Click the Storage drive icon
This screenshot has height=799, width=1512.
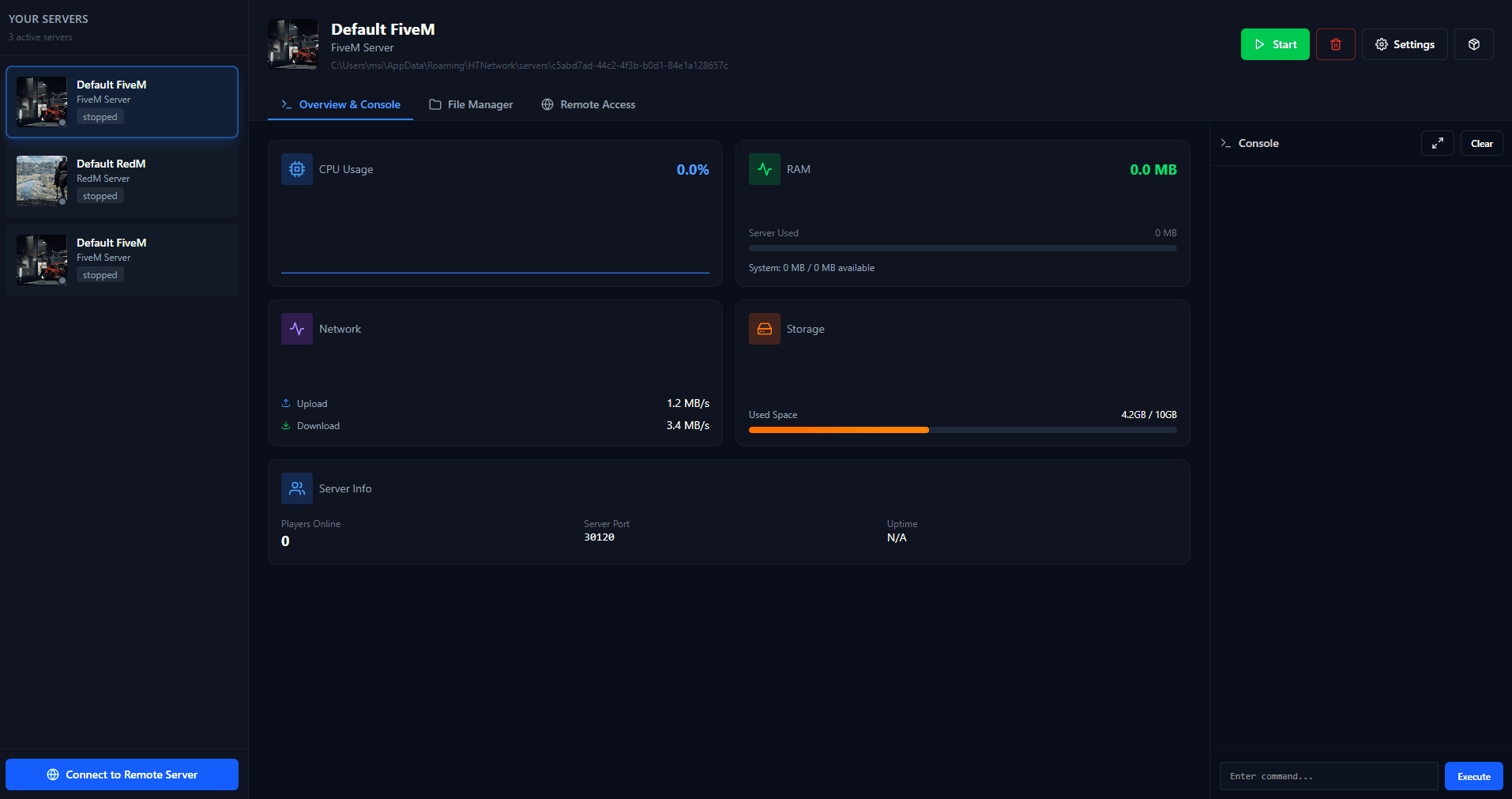coord(764,328)
